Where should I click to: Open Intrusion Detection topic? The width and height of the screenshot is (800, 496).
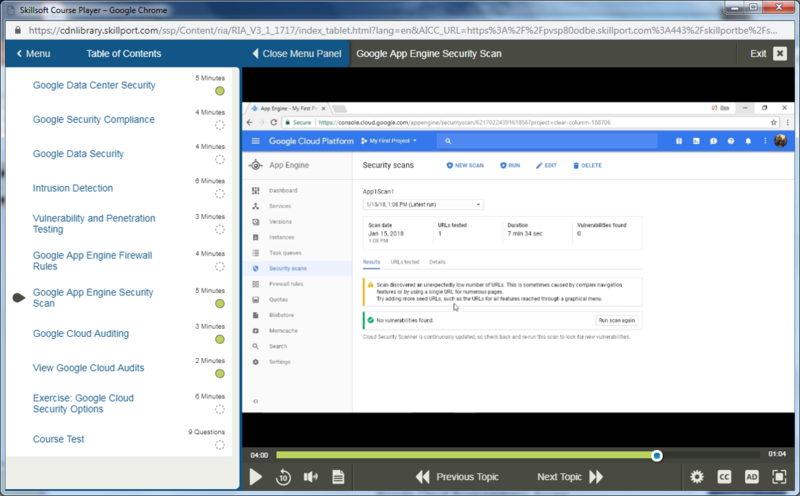tap(72, 188)
